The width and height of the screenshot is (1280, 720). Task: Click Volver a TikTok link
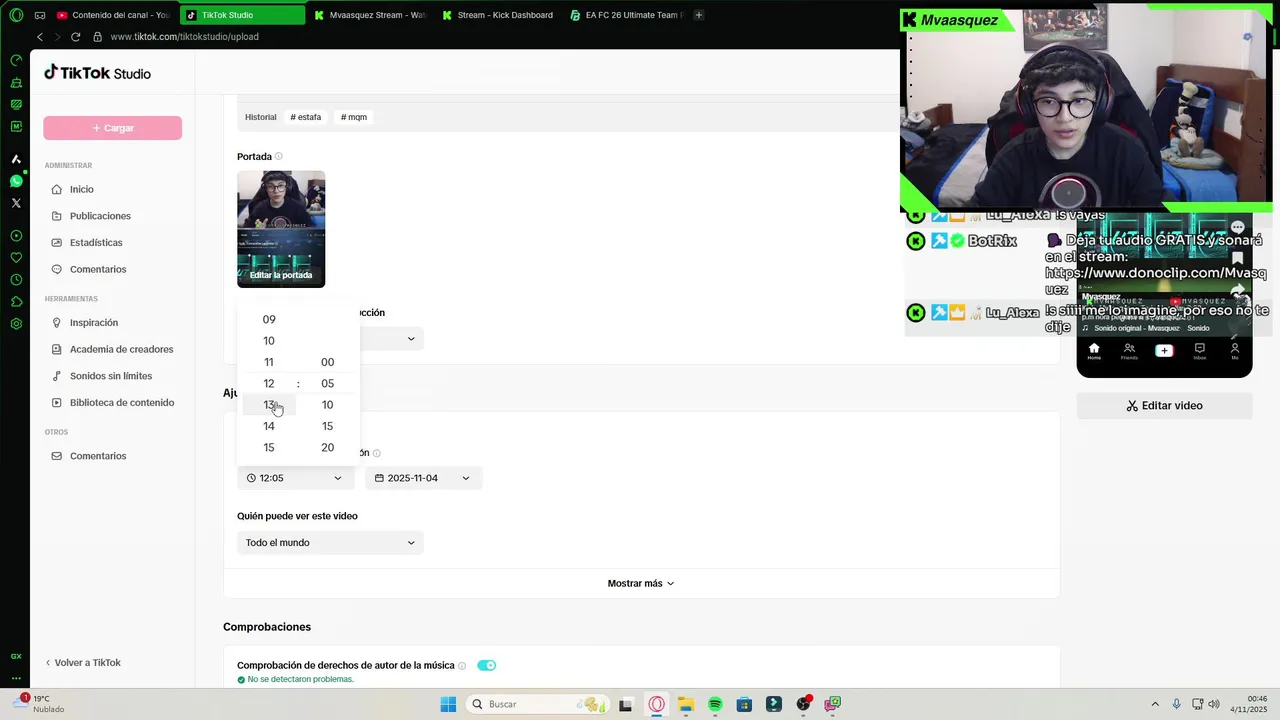(x=83, y=663)
